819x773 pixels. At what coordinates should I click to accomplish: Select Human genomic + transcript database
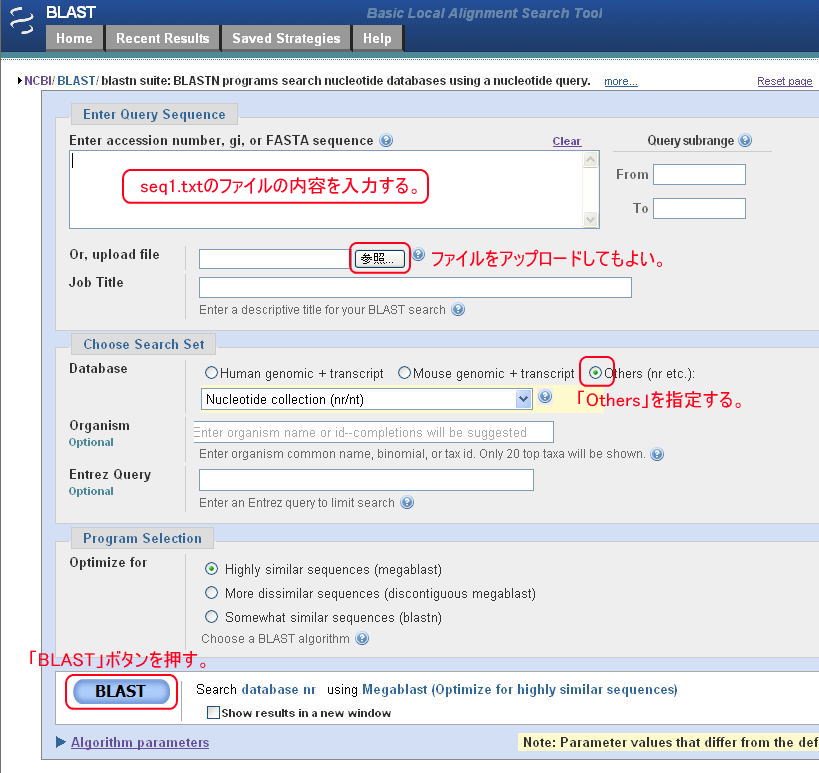pyautogui.click(x=211, y=373)
